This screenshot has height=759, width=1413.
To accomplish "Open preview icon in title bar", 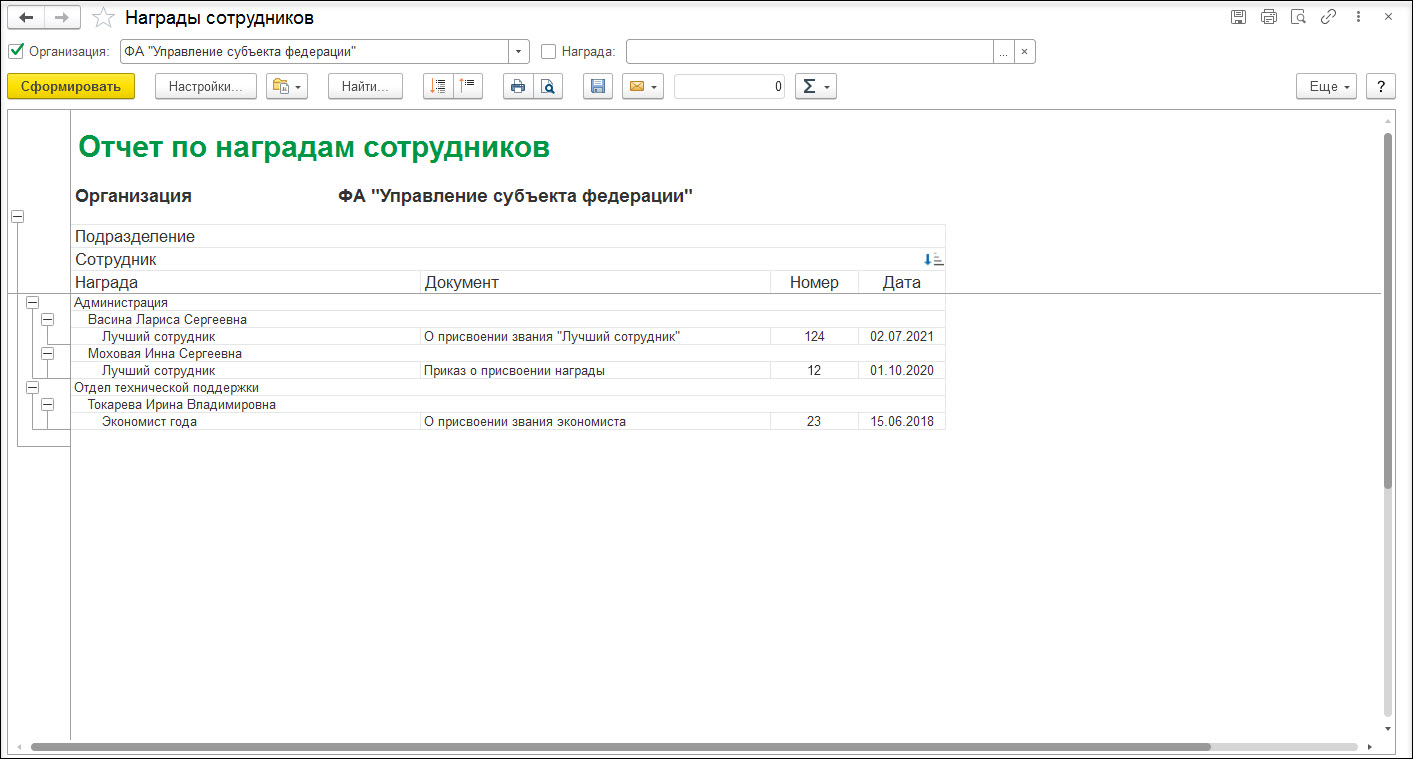I will point(1299,17).
